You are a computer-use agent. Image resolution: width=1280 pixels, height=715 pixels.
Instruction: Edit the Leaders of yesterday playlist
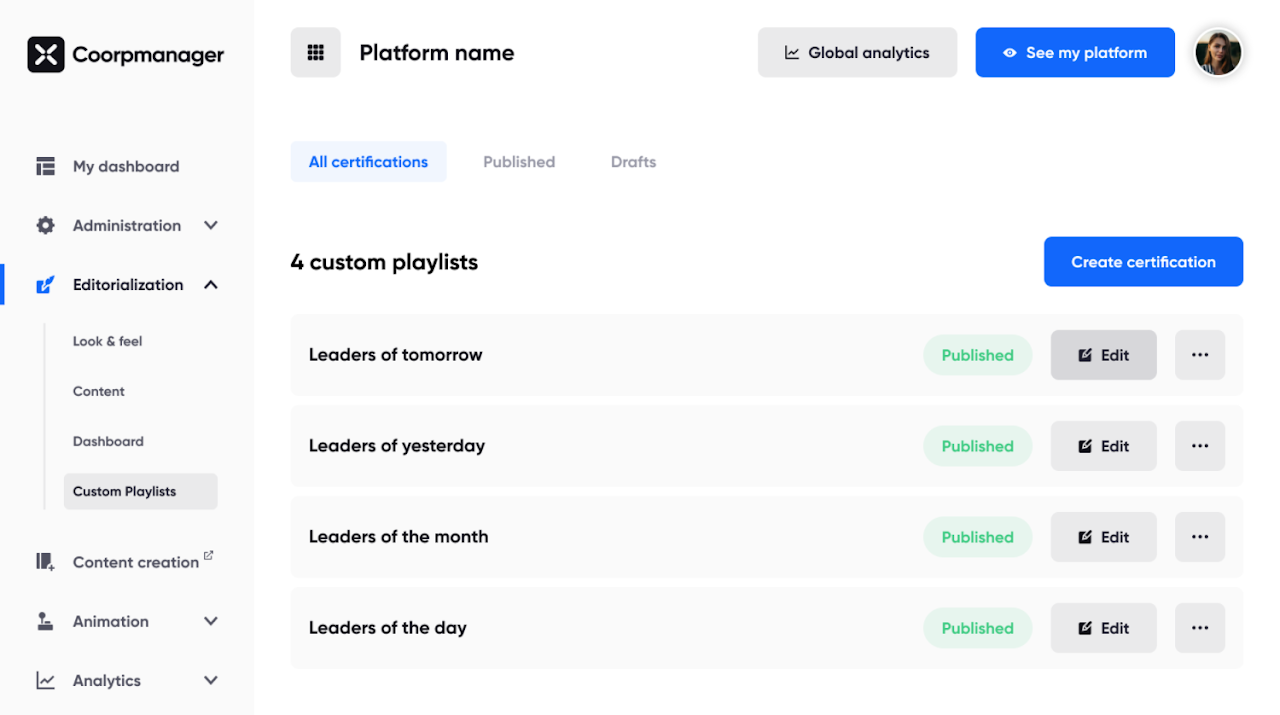coord(1104,446)
